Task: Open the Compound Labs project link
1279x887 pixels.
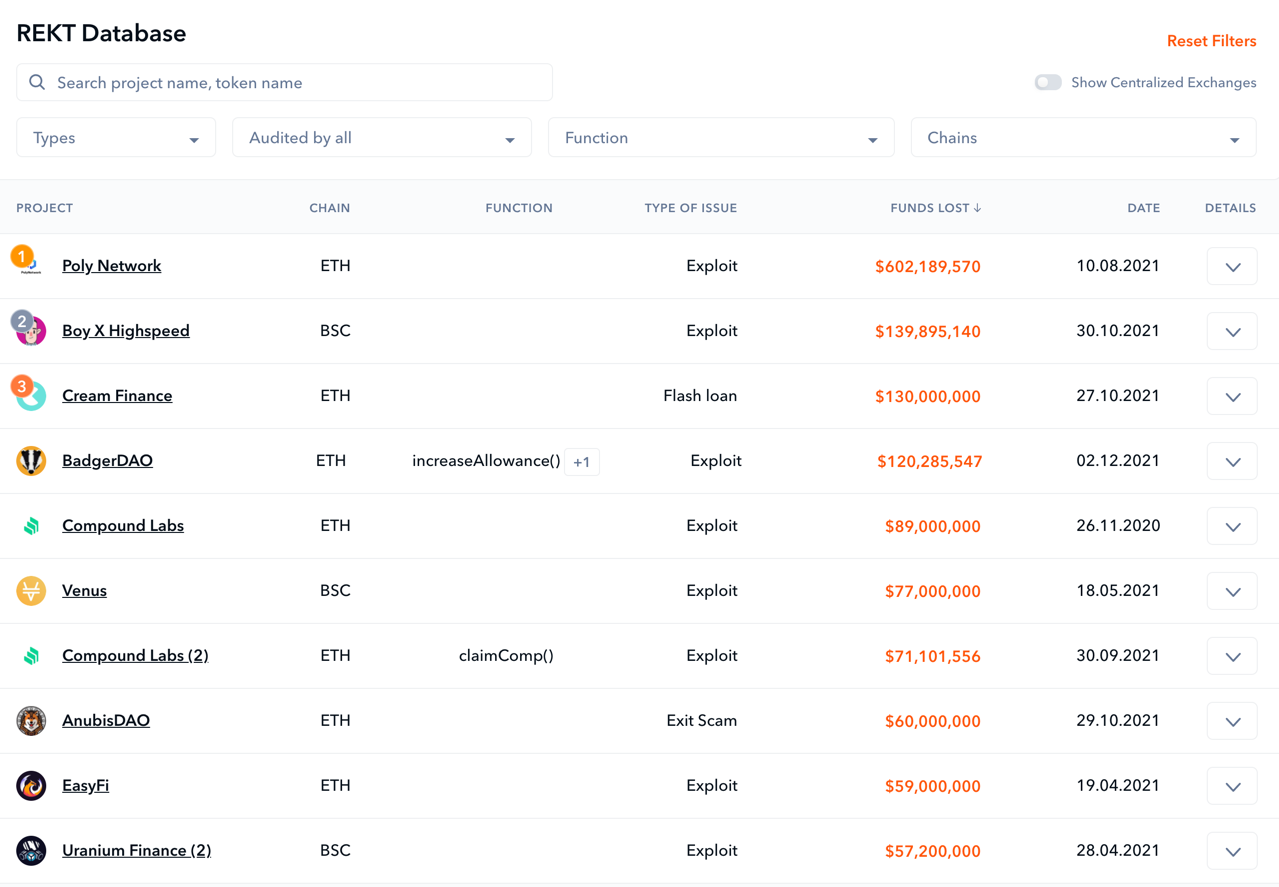Action: 123,526
